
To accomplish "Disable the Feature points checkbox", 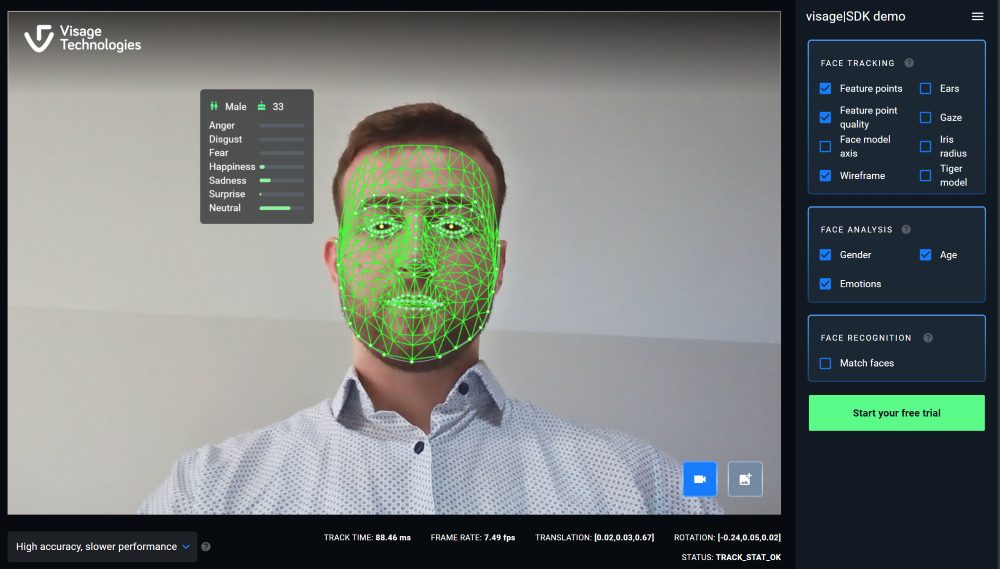I will point(825,89).
